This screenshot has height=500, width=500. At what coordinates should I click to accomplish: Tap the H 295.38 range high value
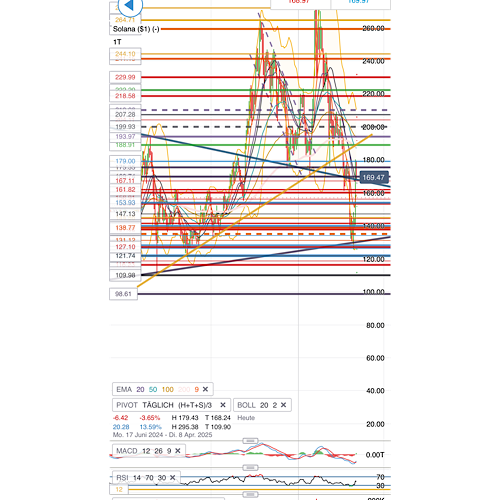(x=185, y=427)
